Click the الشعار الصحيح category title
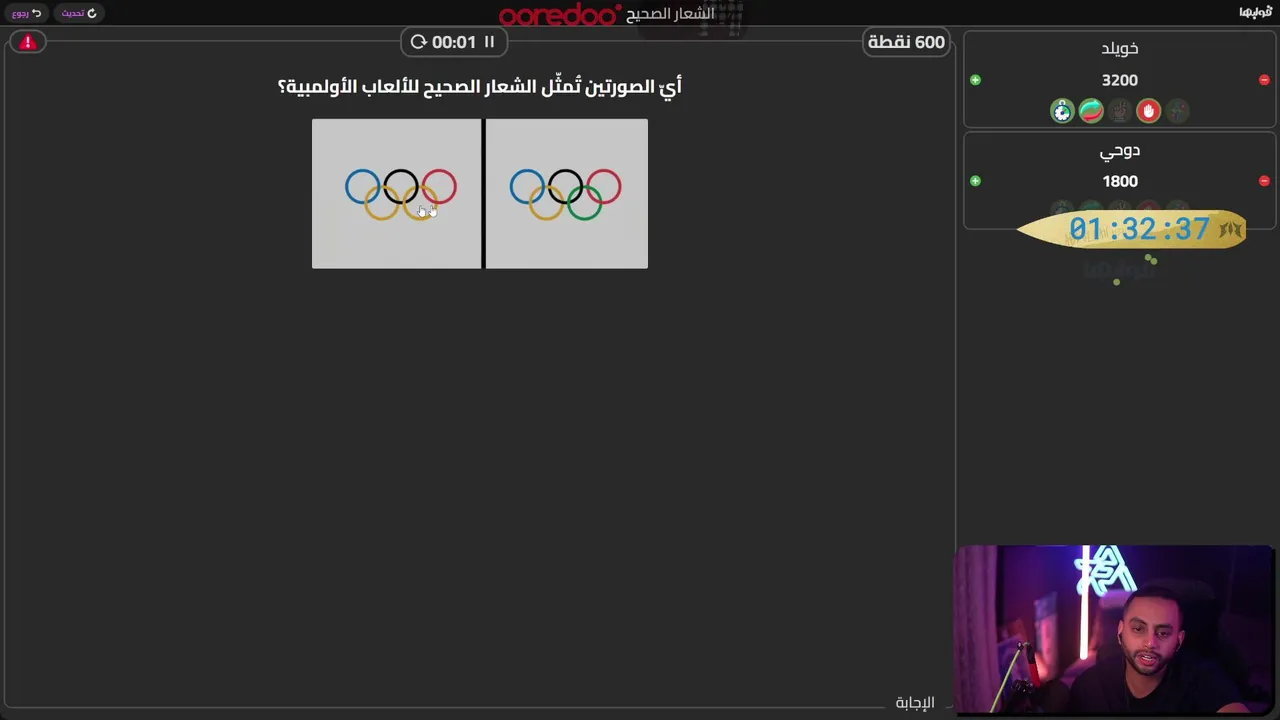 coord(670,14)
